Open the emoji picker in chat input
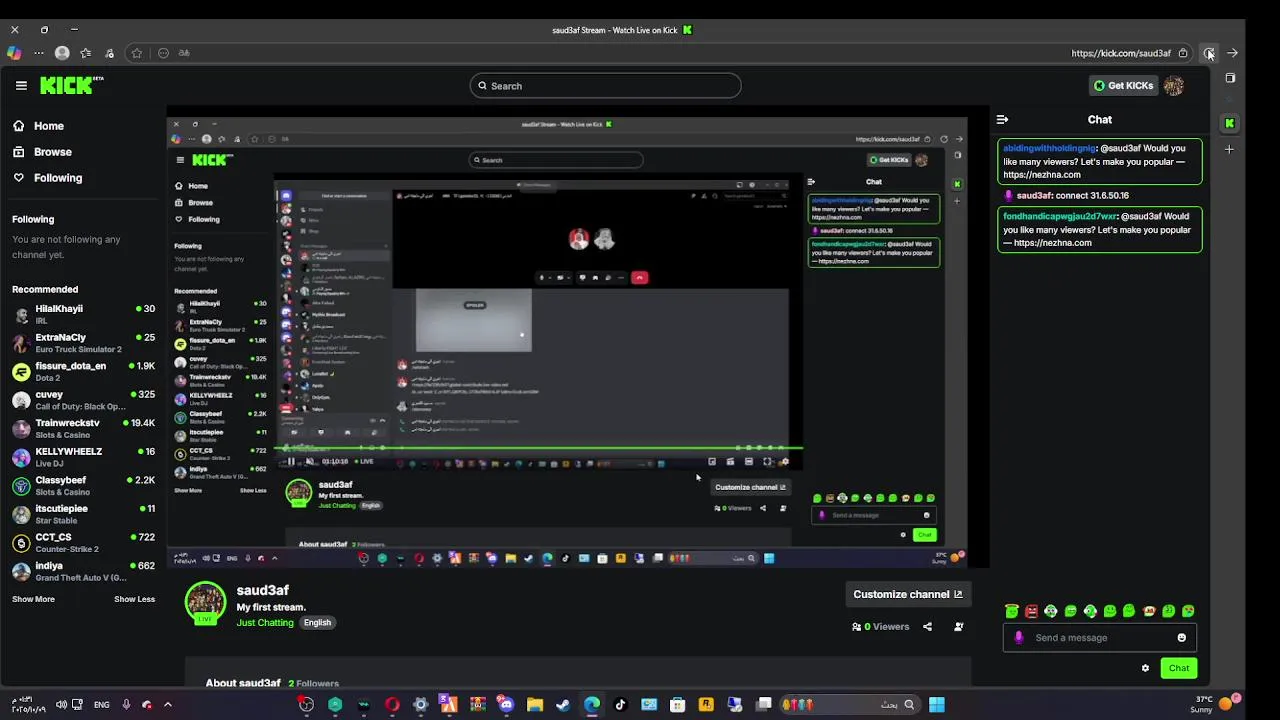The image size is (1280, 720). 1182,638
